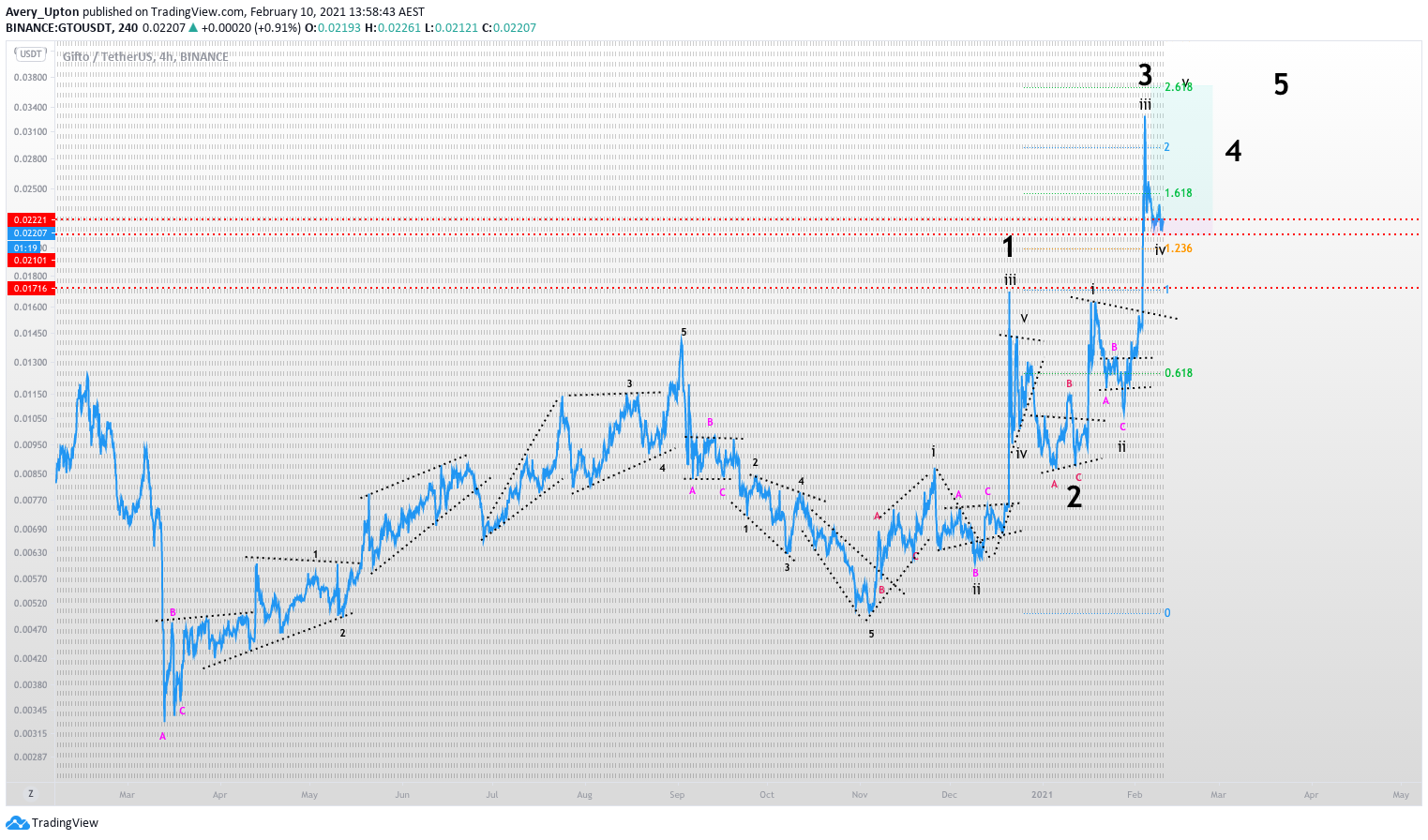Select the blue 0.02207 current price label
The height and width of the screenshot is (840, 1428).
(31, 233)
